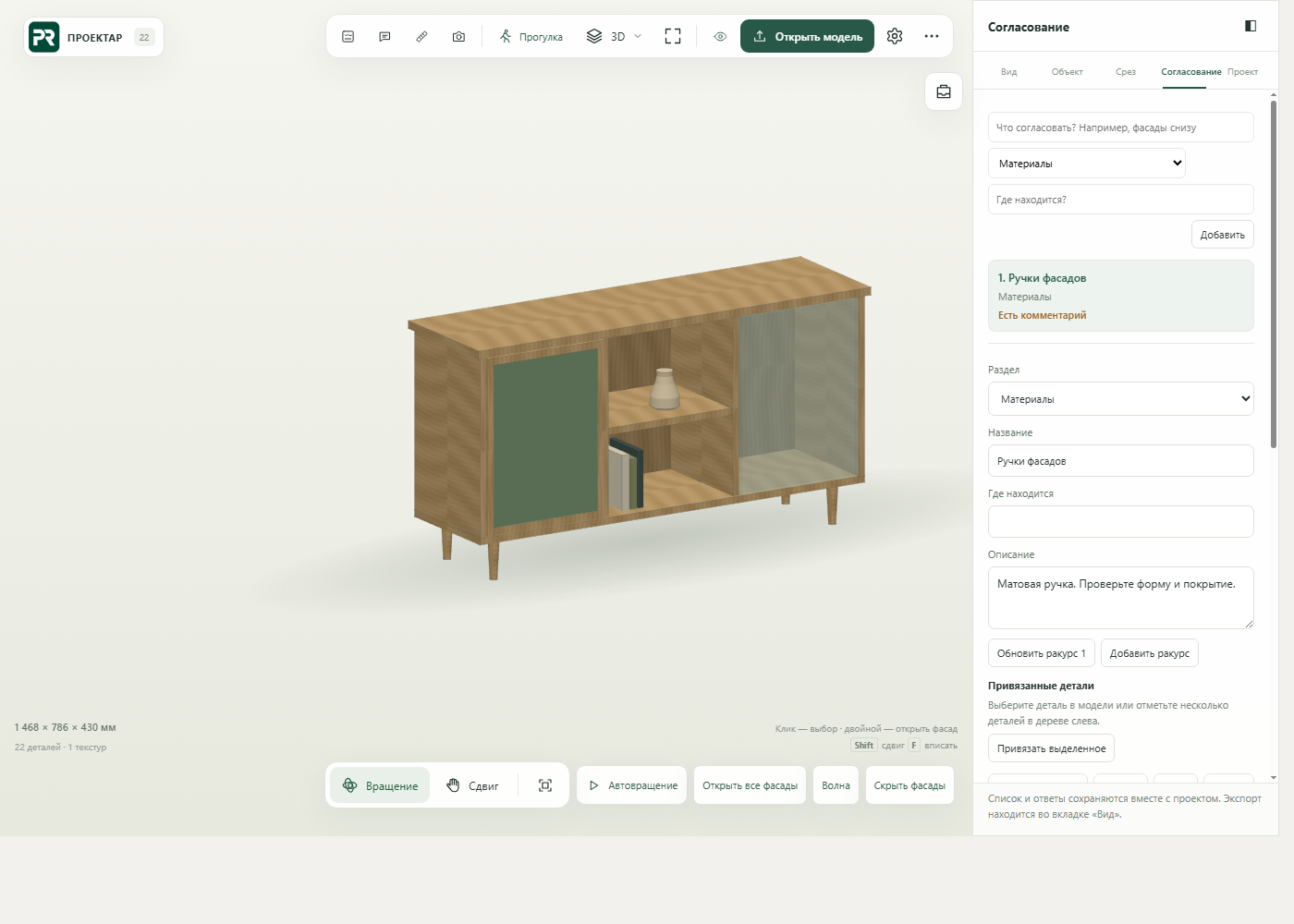
Task: Click the ПРОЕКТАР logo icon
Action: [44, 37]
